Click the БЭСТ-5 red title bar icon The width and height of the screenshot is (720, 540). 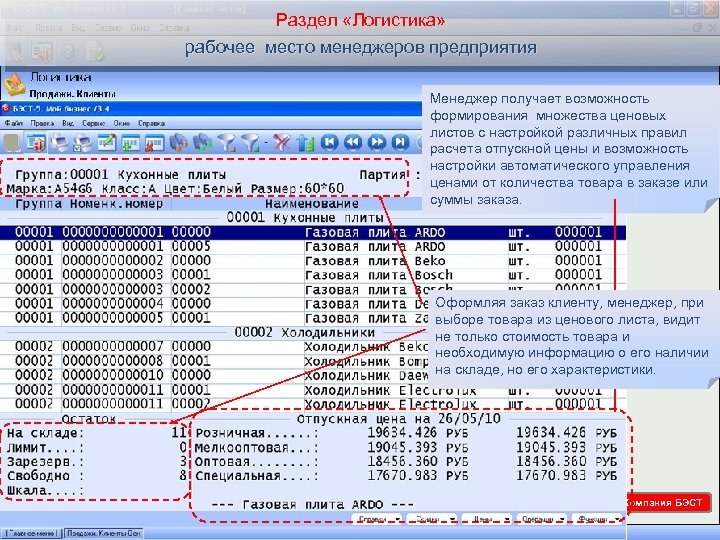6,109
